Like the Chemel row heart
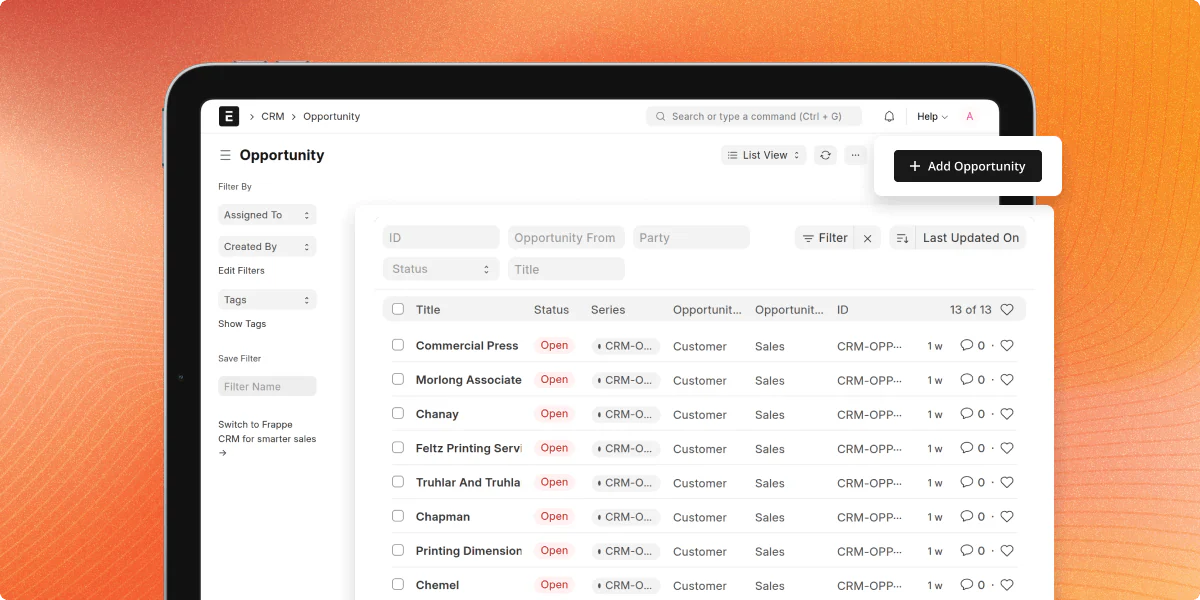The width and height of the screenshot is (1200, 600). pos(1007,585)
